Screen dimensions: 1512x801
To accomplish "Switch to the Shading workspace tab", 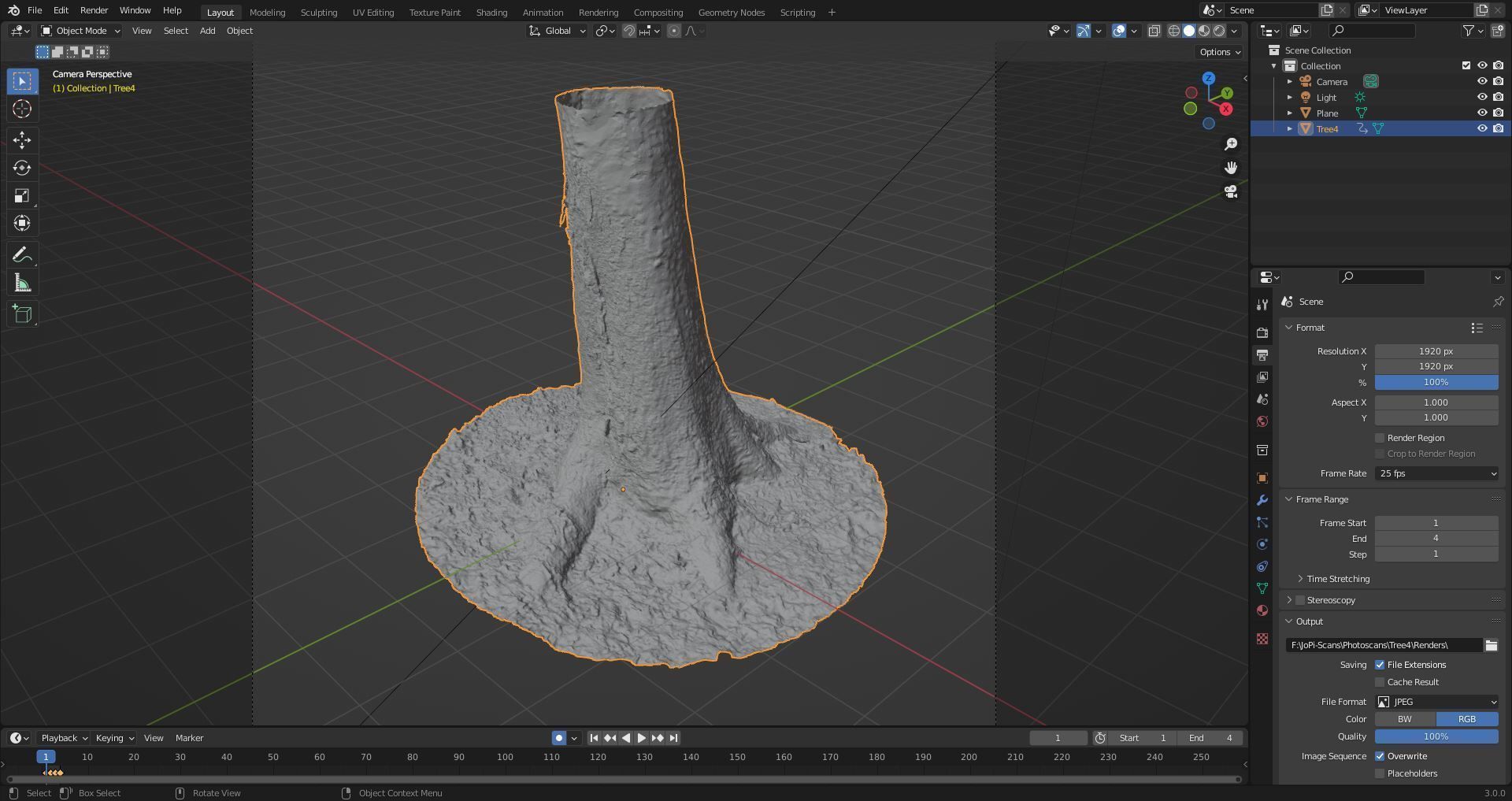I will click(491, 12).
